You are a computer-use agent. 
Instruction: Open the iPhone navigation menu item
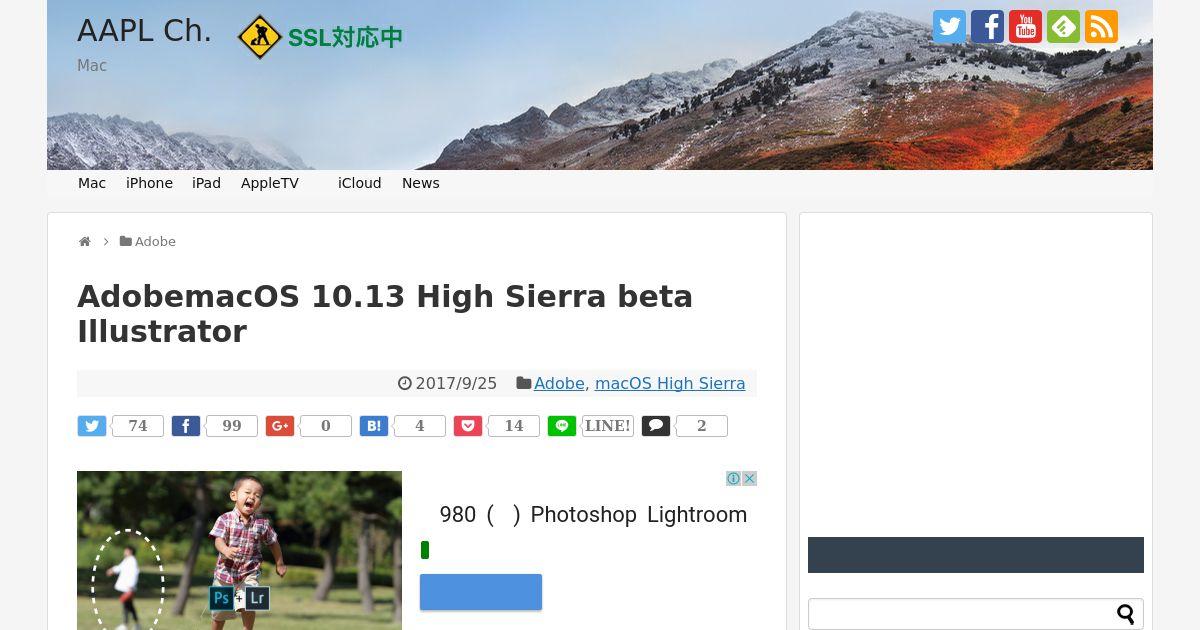coord(149,183)
